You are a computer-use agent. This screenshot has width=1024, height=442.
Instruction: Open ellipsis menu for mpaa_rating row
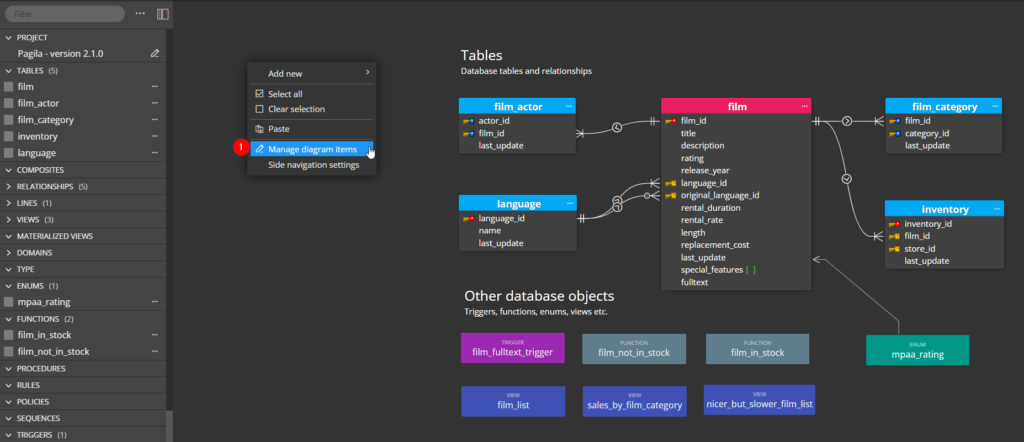(x=155, y=302)
